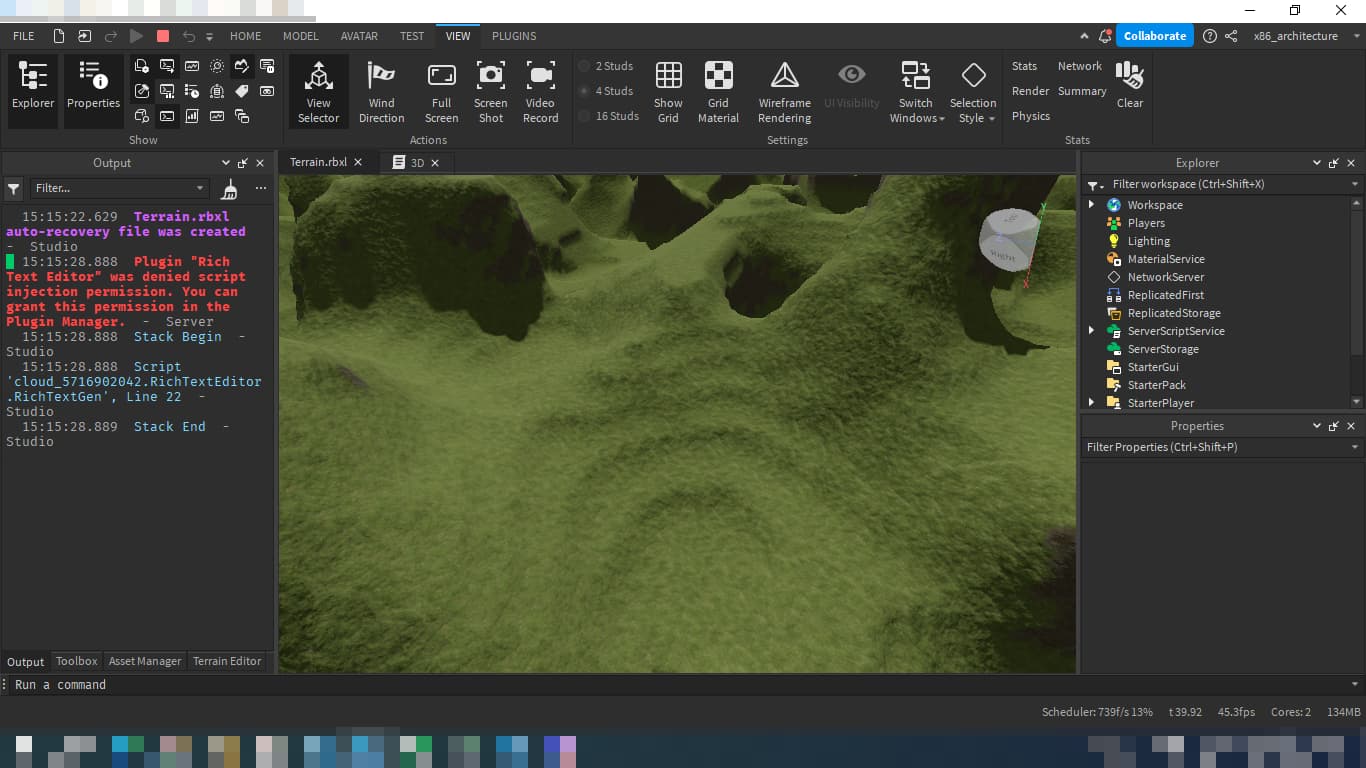Screen dimensions: 1366x768
Task: Toggle Wireframe Rendering on
Action: pyautogui.click(x=784, y=90)
